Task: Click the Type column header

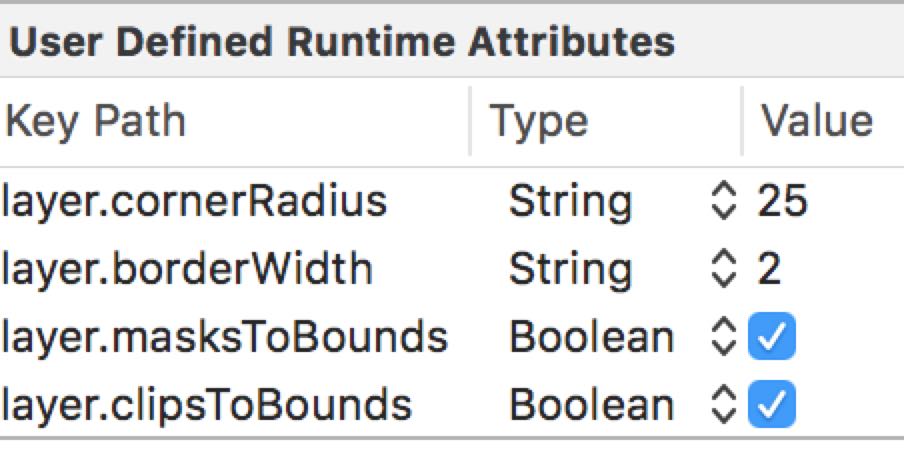Action: pyautogui.click(x=539, y=121)
